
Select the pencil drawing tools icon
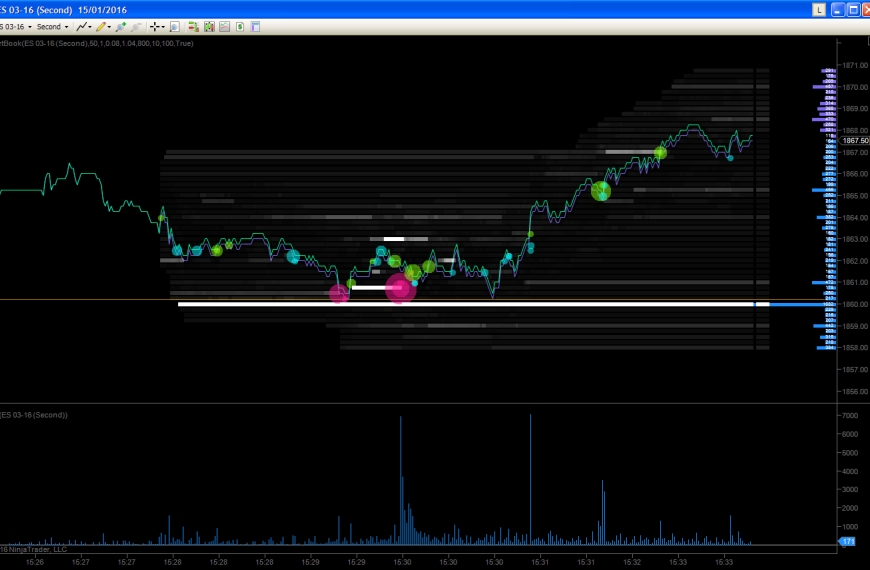[x=101, y=27]
